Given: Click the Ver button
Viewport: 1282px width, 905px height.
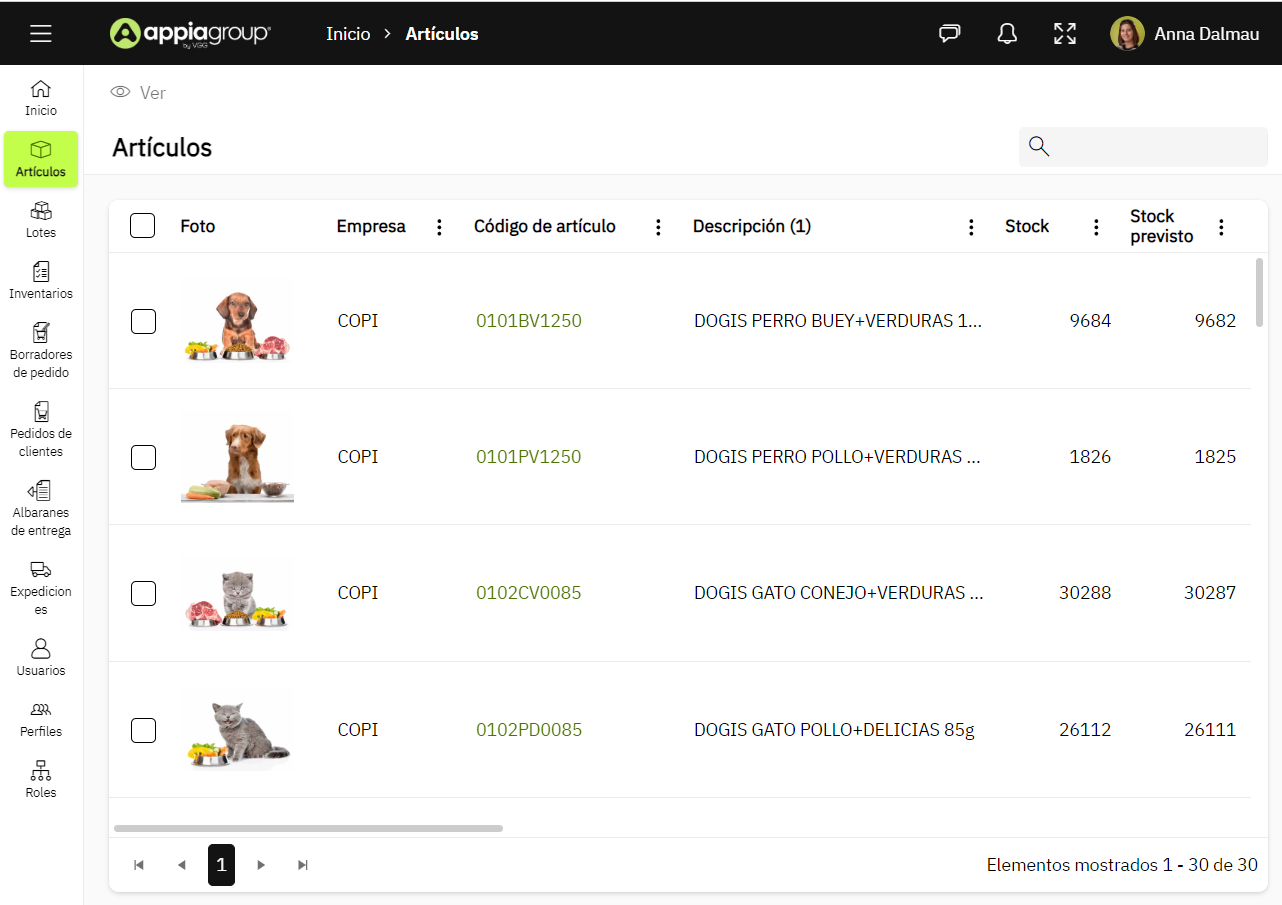Looking at the screenshot, I should coord(139,93).
